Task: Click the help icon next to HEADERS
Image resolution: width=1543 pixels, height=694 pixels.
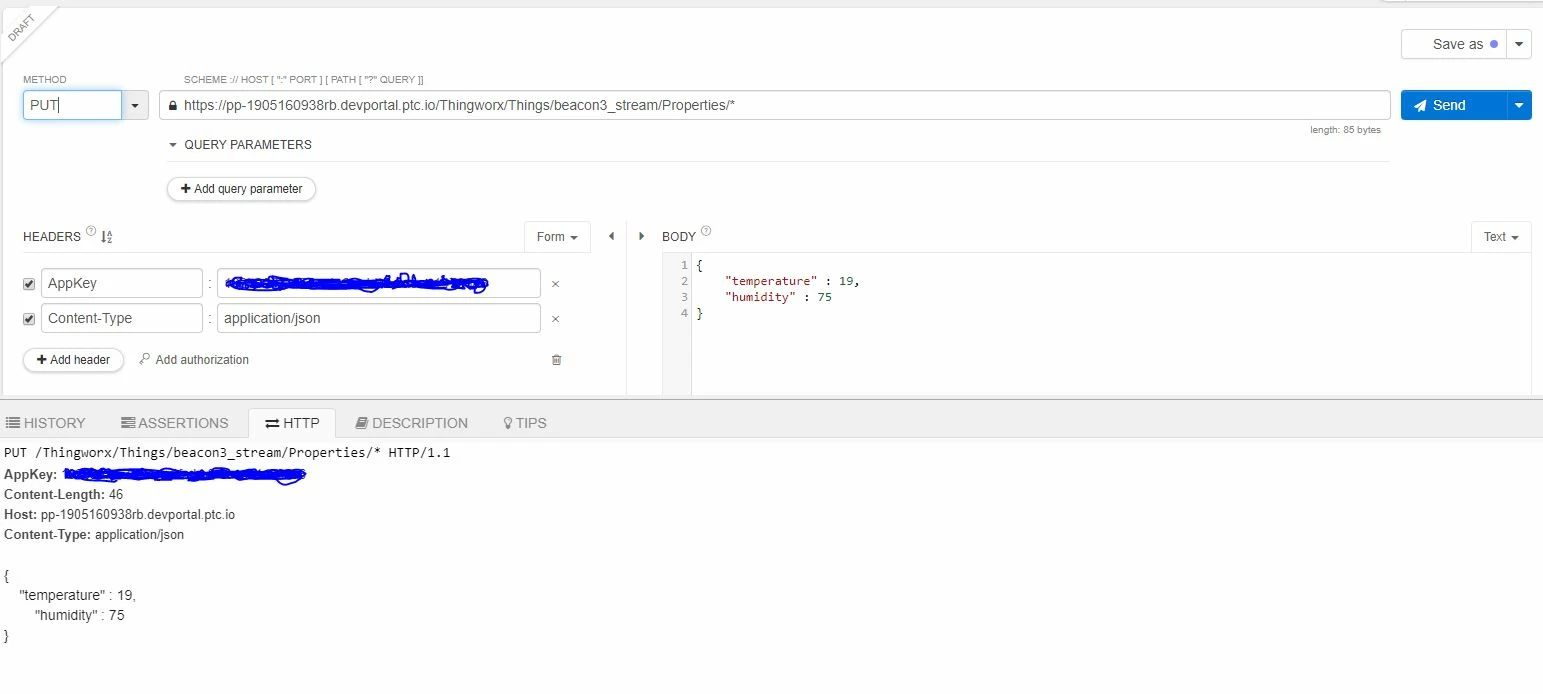Action: pos(91,233)
